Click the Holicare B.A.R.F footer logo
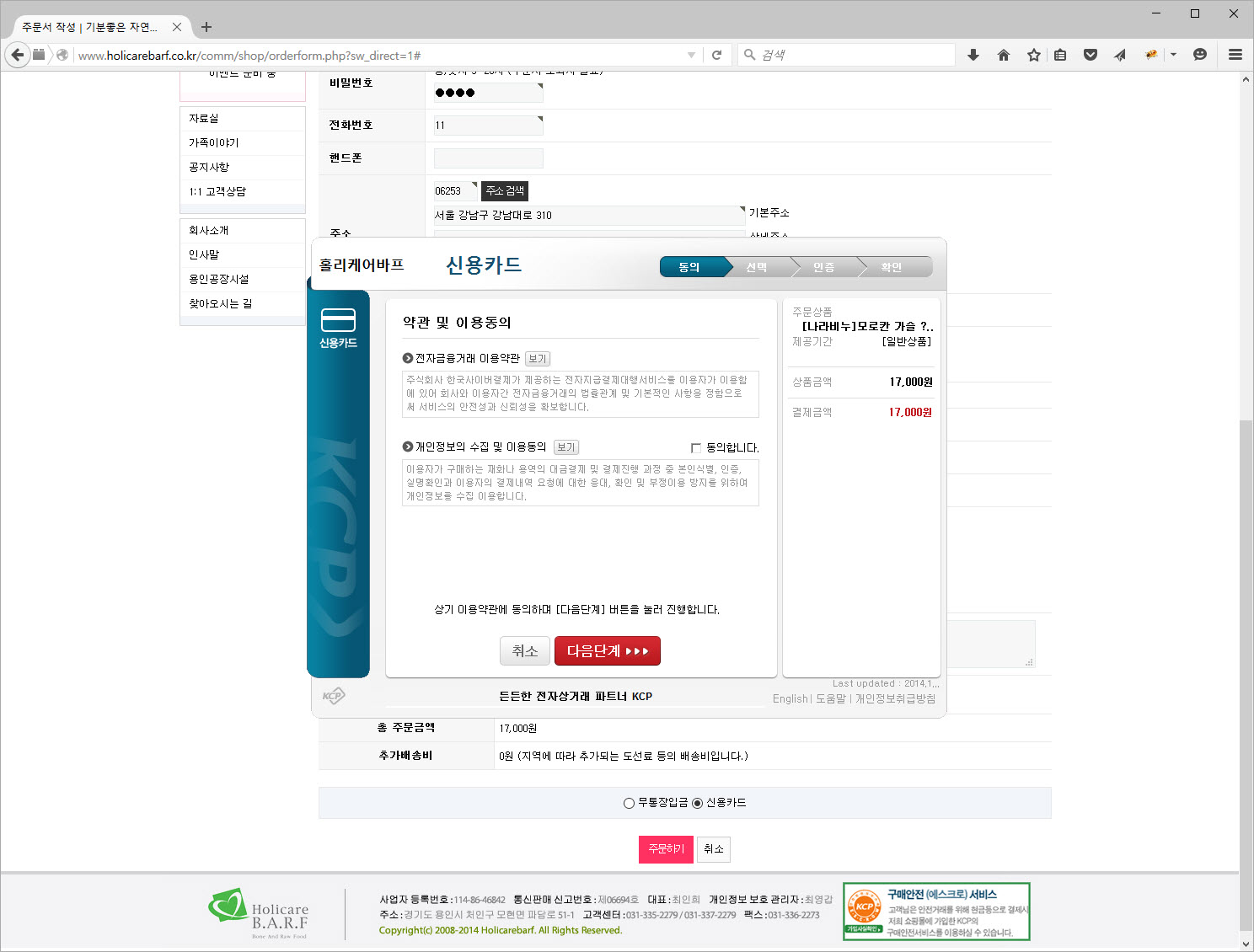 pos(259,914)
